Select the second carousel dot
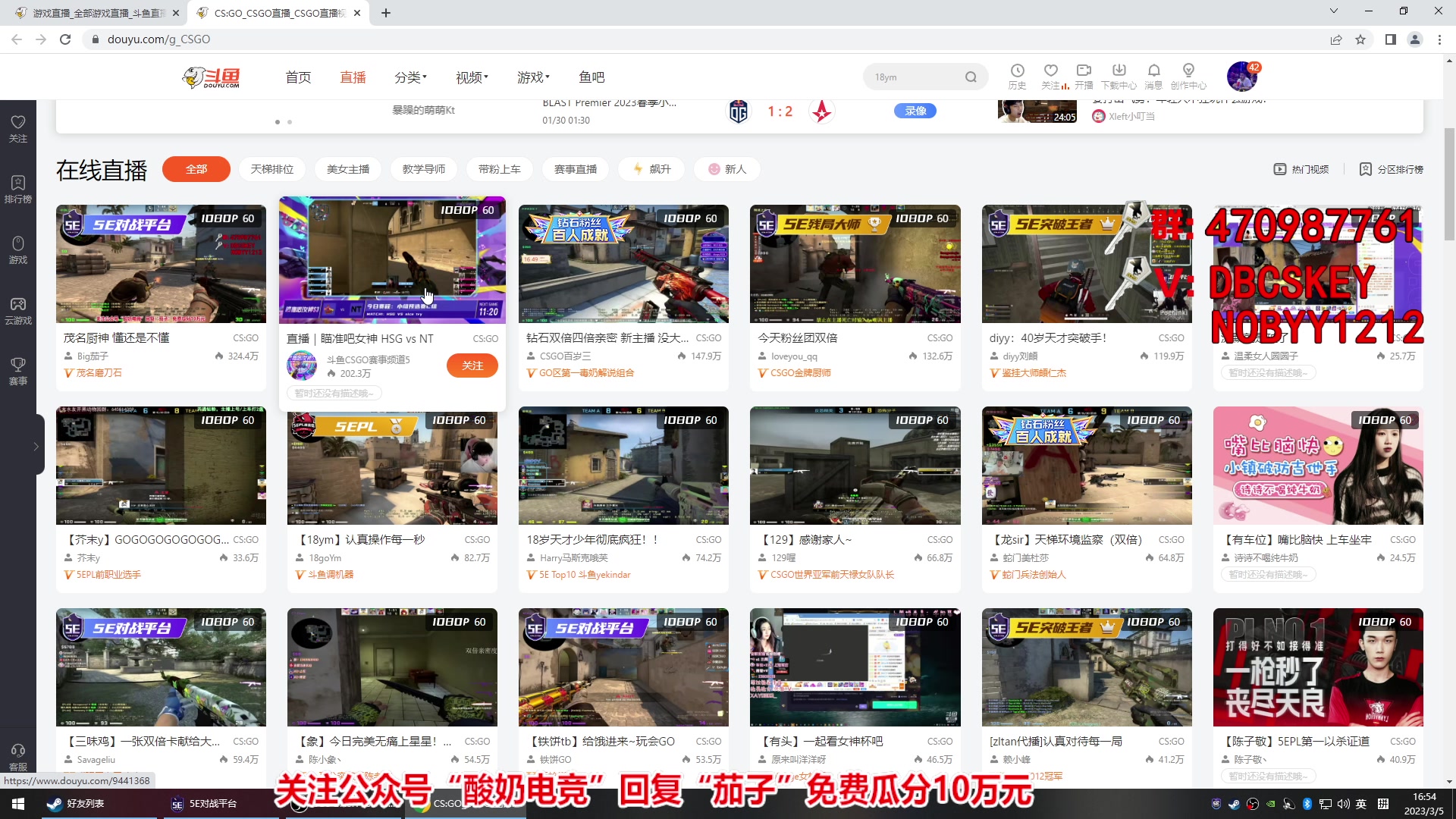This screenshot has height=819, width=1456. tap(290, 122)
